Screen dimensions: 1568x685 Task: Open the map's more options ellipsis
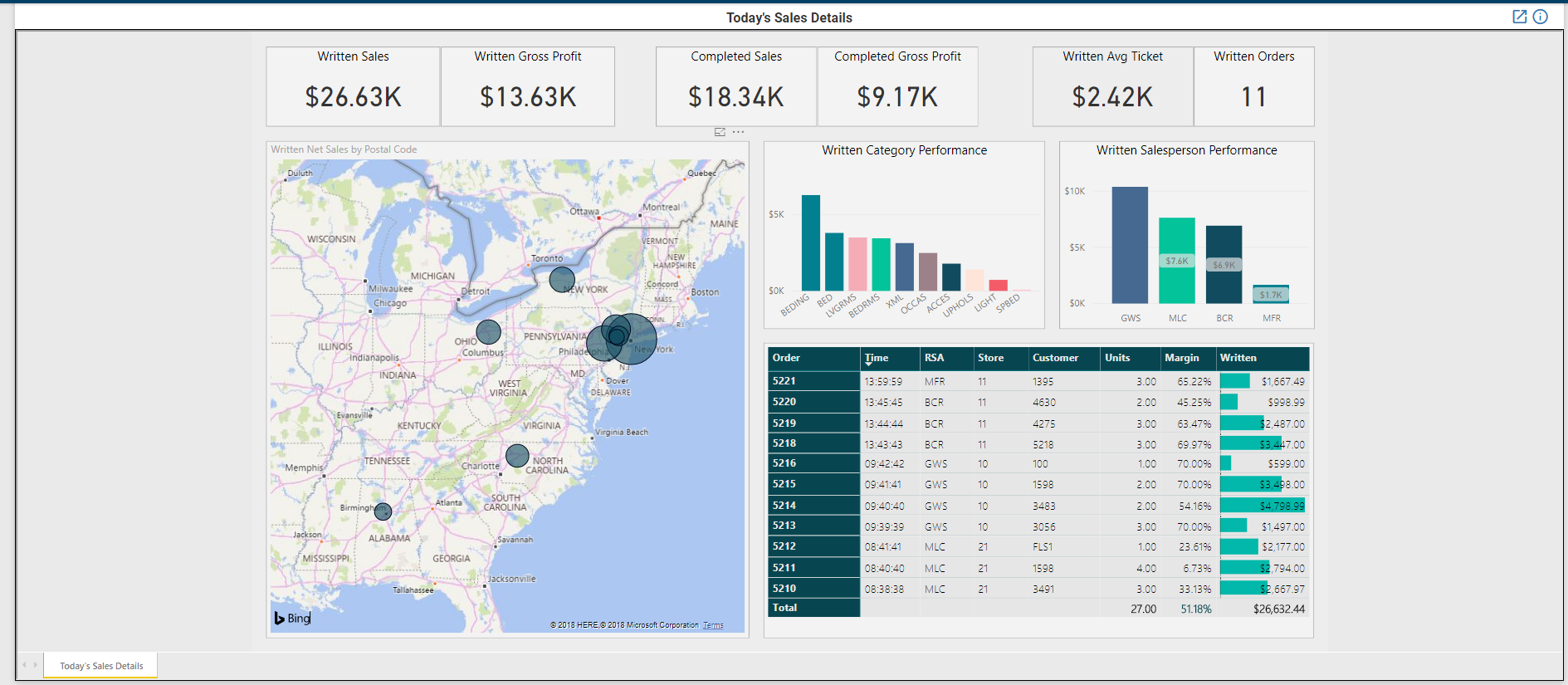pyautogui.click(x=738, y=132)
